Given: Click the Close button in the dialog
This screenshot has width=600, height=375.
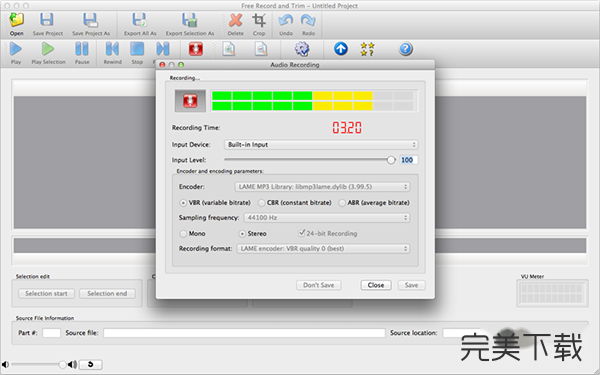Looking at the screenshot, I should 376,285.
